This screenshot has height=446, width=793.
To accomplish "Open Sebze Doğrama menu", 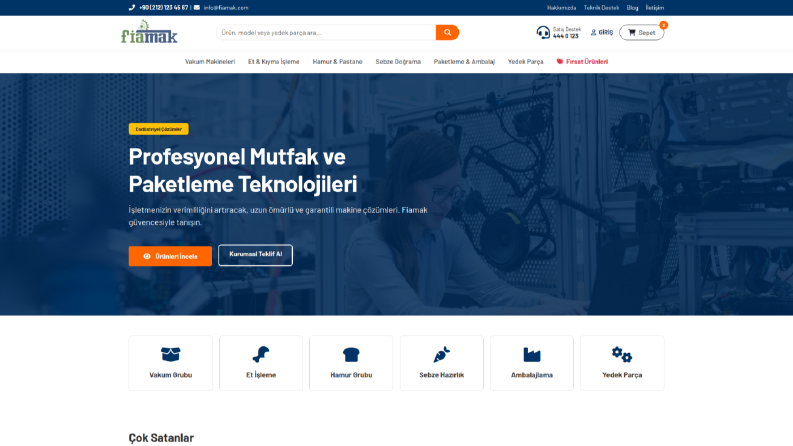I will click(x=398, y=62).
